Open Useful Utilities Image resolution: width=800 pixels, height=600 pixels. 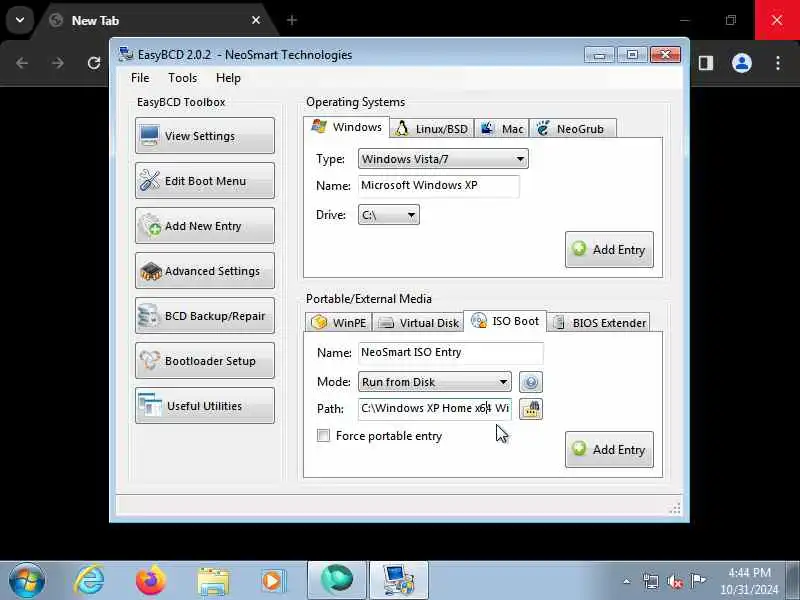point(205,406)
